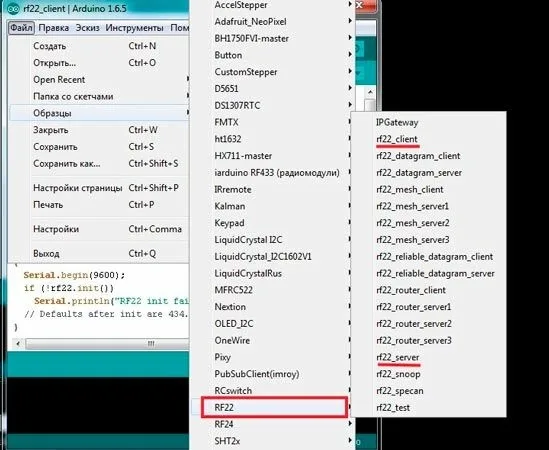
Task: Open the Эскиз menu
Action: [88, 28]
